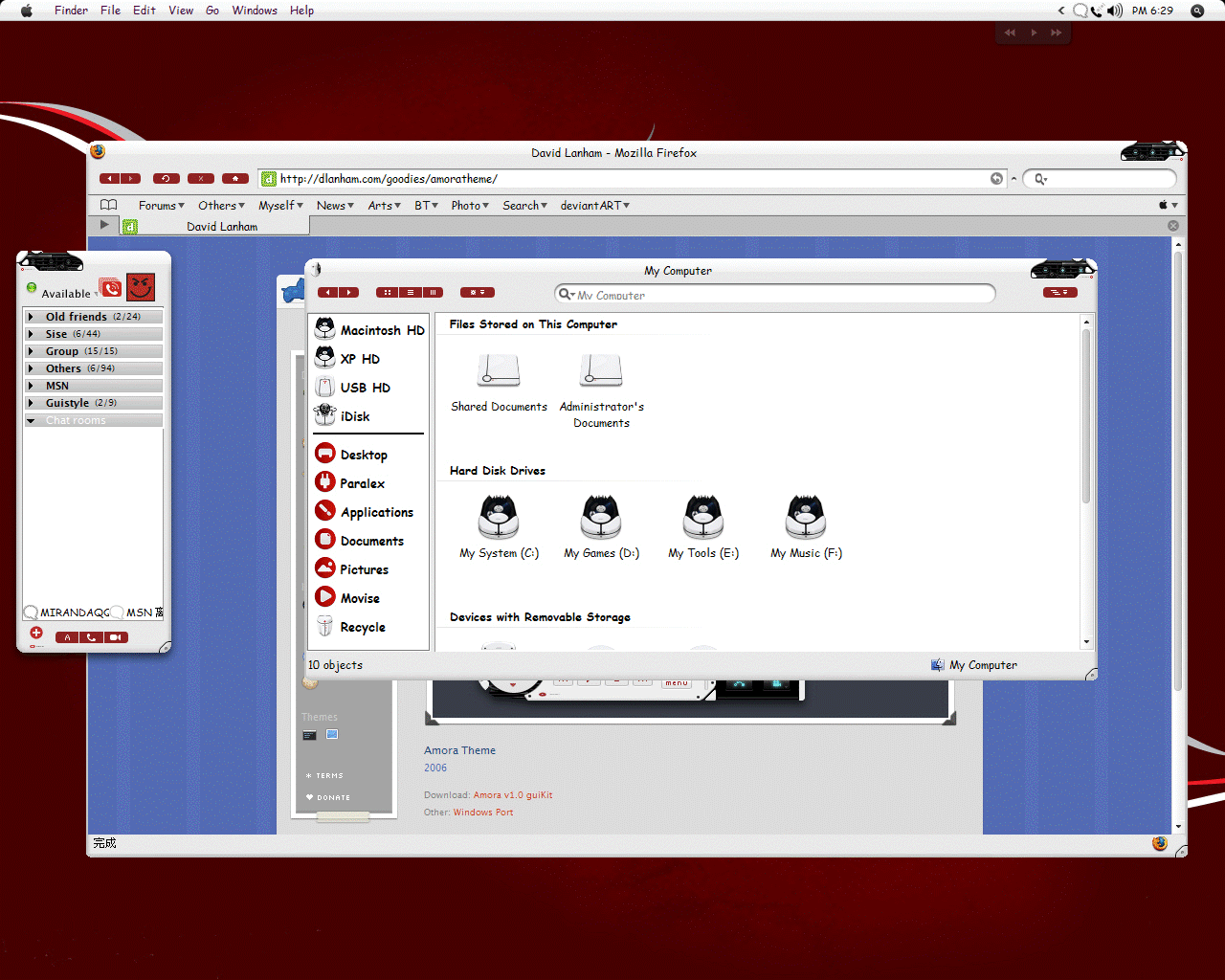
Task: Open the File menu
Action: (111, 11)
